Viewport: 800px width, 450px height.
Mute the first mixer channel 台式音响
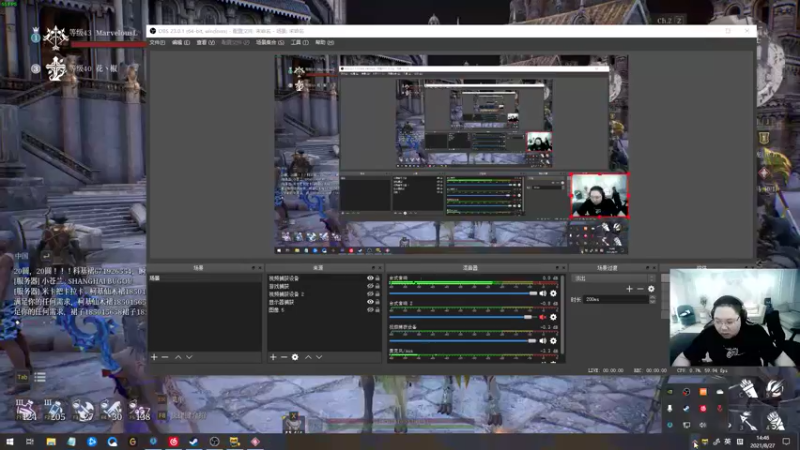tap(543, 293)
